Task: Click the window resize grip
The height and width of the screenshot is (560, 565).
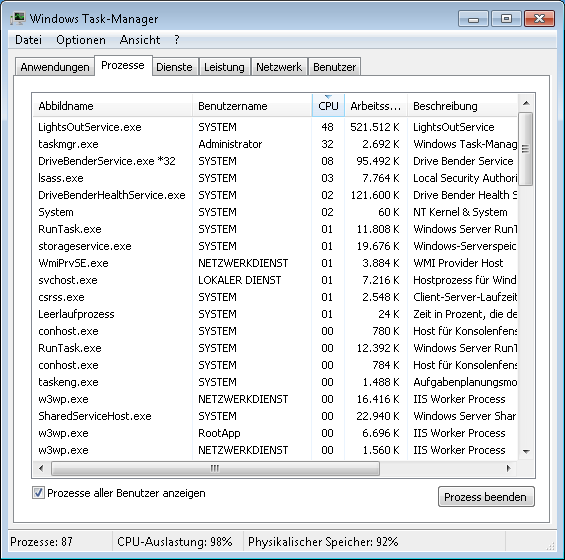Action: pos(551,546)
